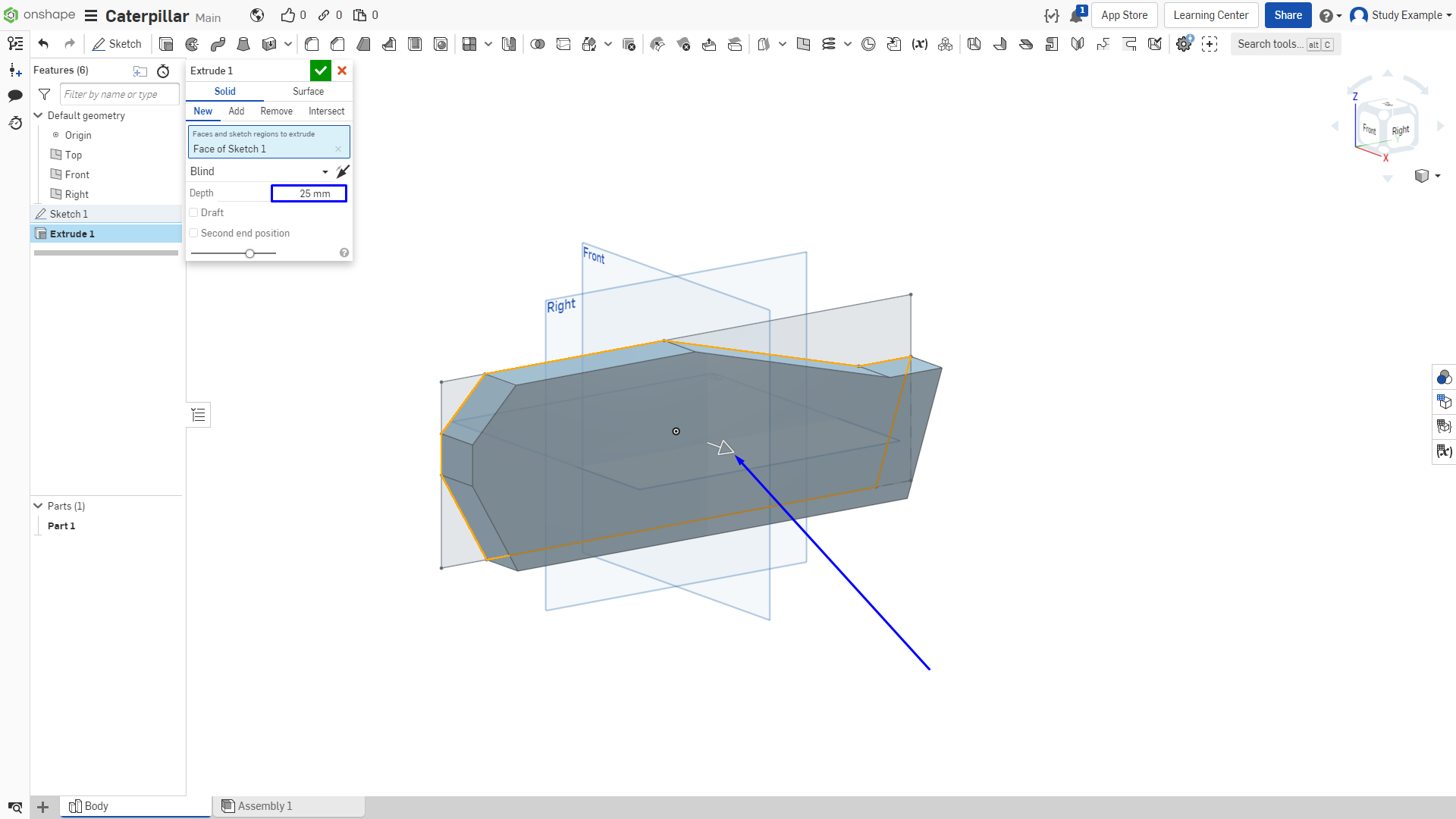Screen dimensions: 1456x819
Task: Select Sketch 1 in the feature list
Action: point(106,214)
